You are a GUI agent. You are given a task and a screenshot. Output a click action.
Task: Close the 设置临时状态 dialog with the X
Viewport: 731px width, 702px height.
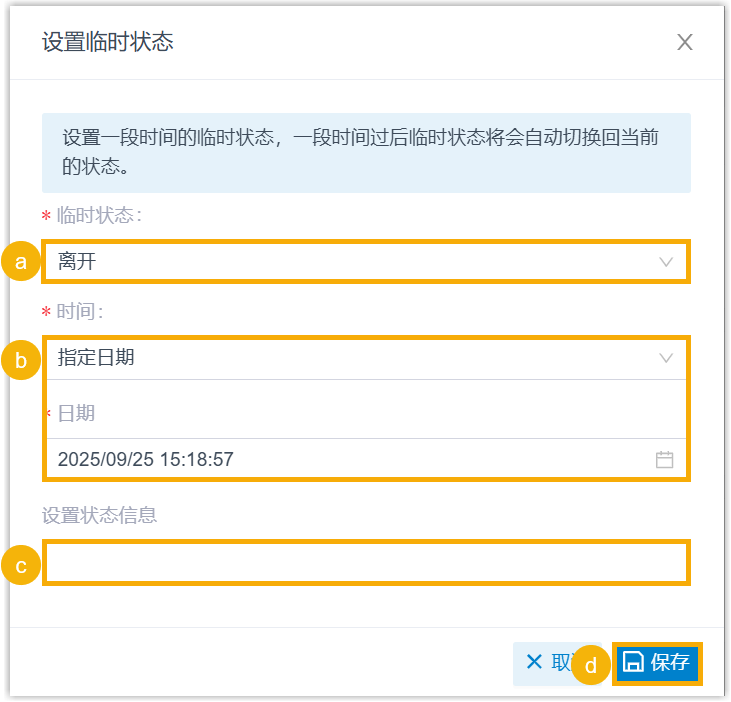pos(684,42)
